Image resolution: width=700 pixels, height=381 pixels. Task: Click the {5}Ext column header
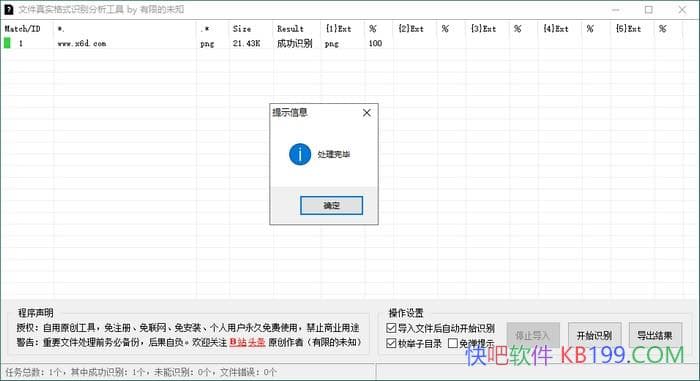pyautogui.click(x=628, y=29)
